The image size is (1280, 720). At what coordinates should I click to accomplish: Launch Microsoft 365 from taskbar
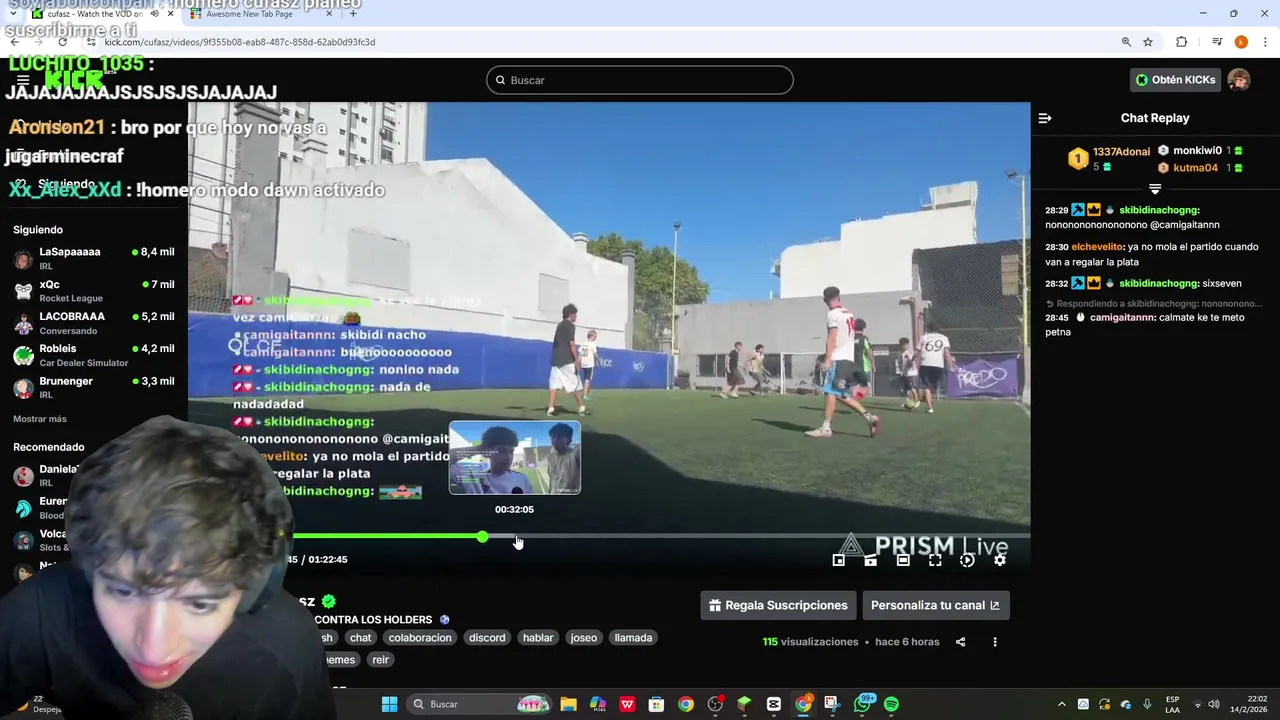point(598,704)
